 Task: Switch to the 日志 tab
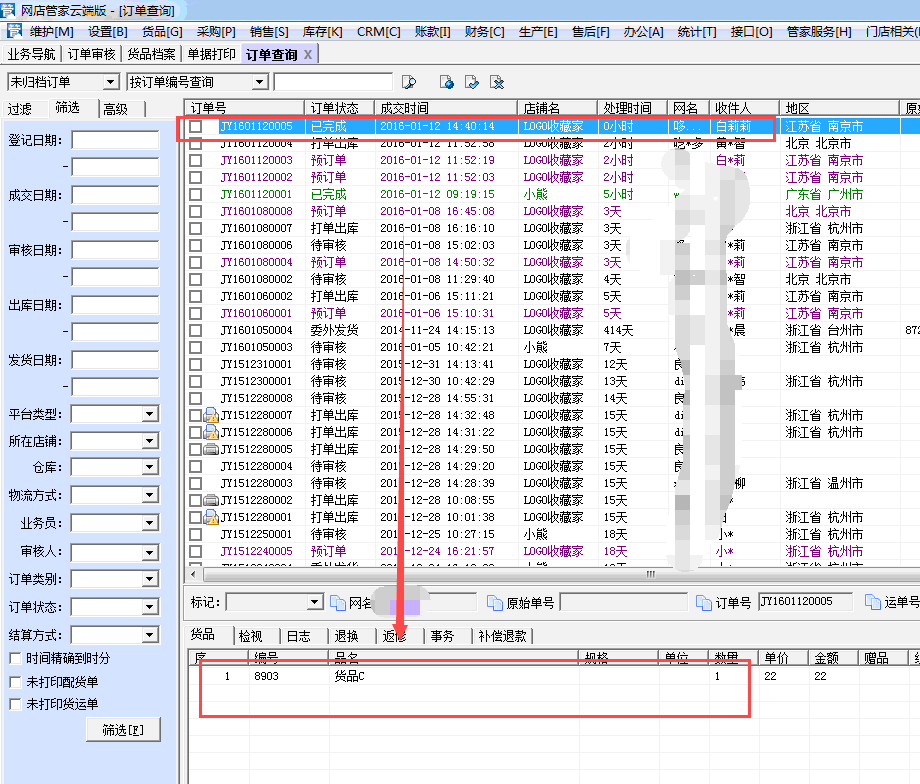(298, 636)
